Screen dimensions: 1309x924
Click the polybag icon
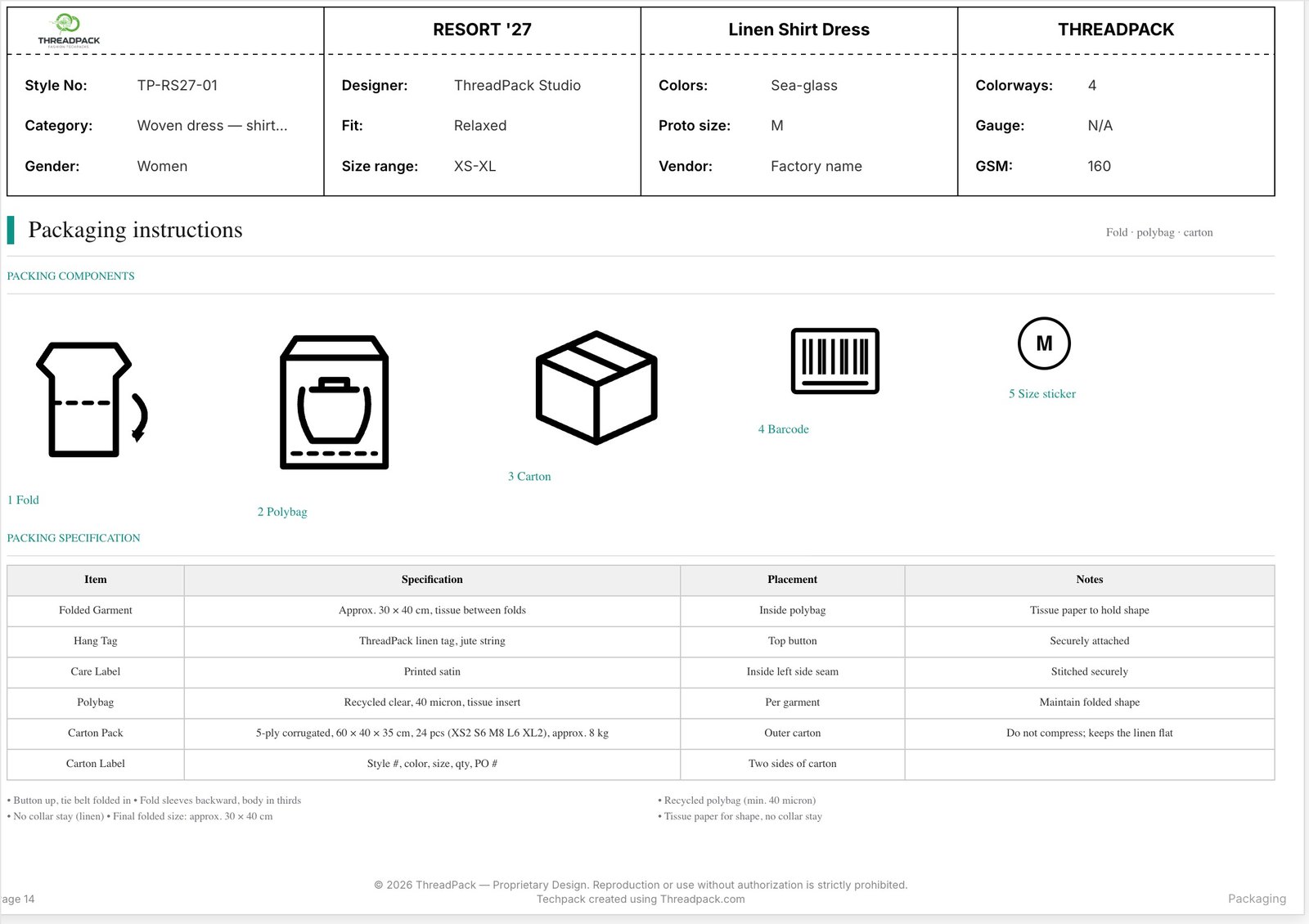[334, 402]
